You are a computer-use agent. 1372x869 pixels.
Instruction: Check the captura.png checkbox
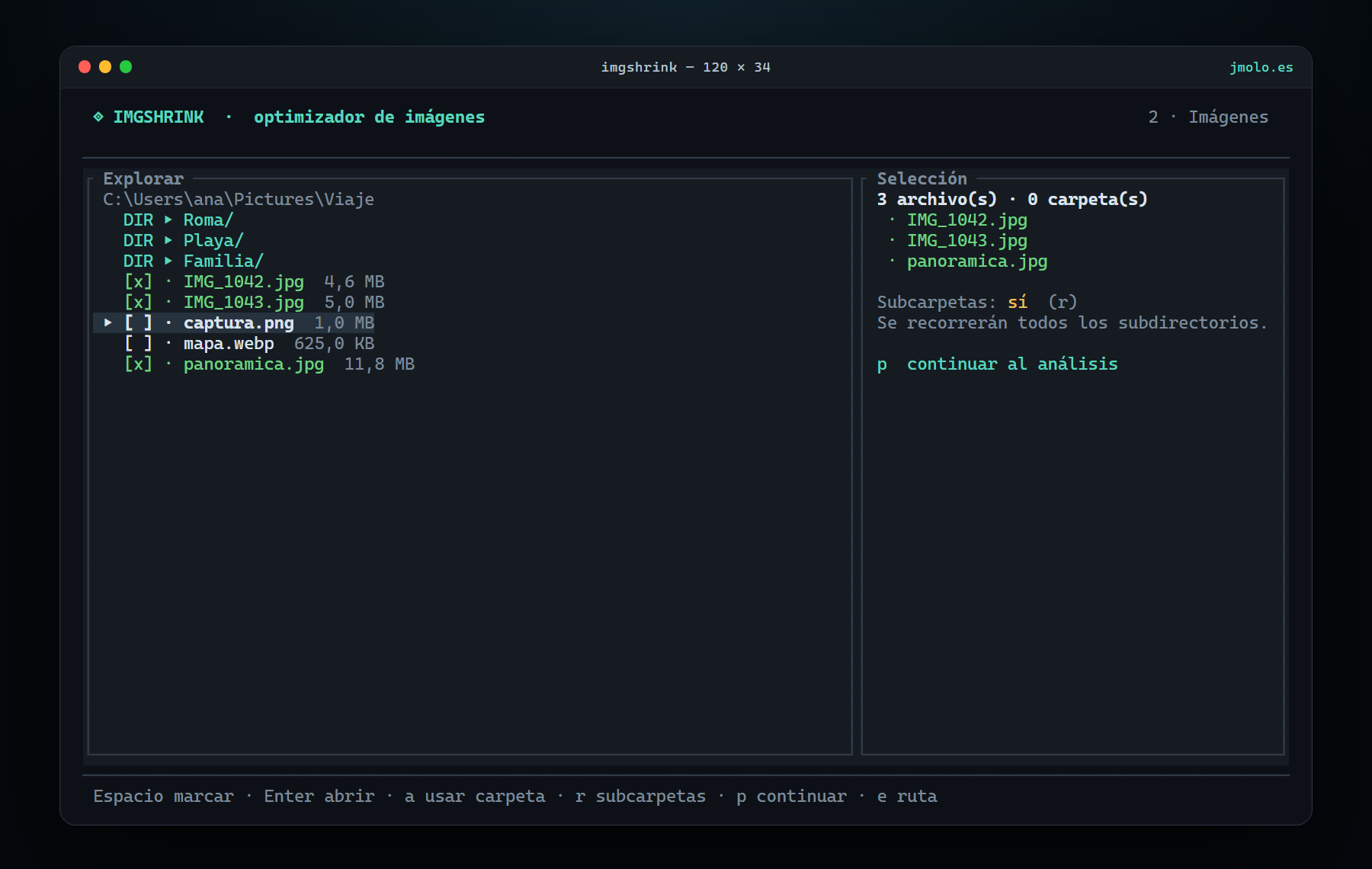pos(138,322)
